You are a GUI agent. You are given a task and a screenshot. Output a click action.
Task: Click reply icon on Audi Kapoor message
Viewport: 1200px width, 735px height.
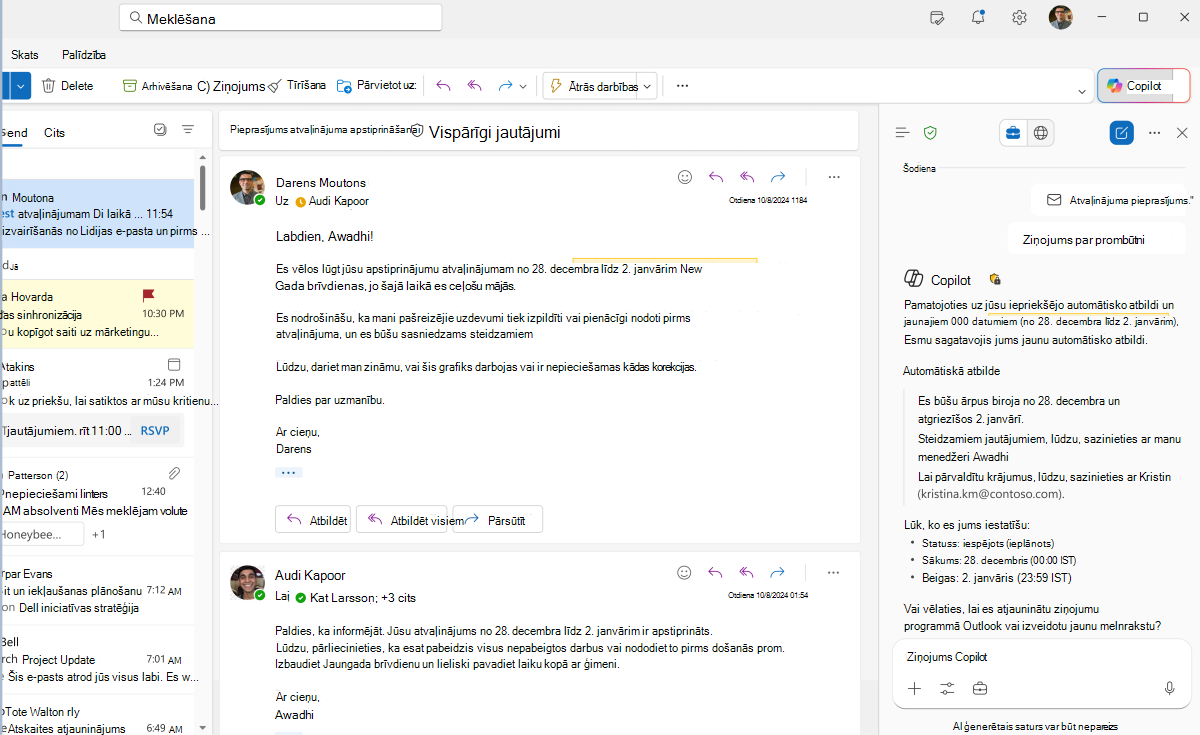(x=716, y=573)
